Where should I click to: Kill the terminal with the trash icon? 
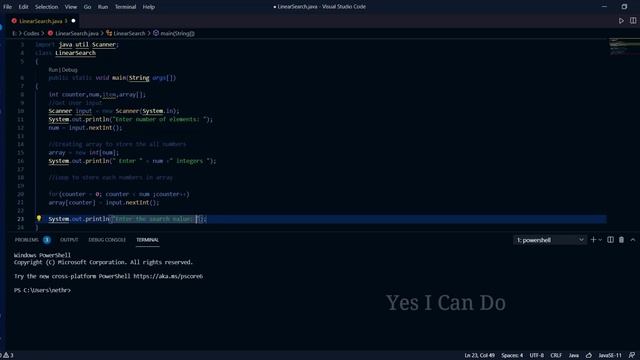[x=621, y=240]
